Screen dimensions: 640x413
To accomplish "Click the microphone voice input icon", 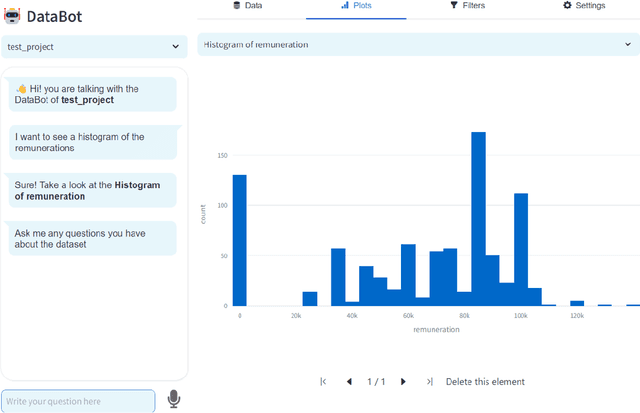I will click(174, 399).
